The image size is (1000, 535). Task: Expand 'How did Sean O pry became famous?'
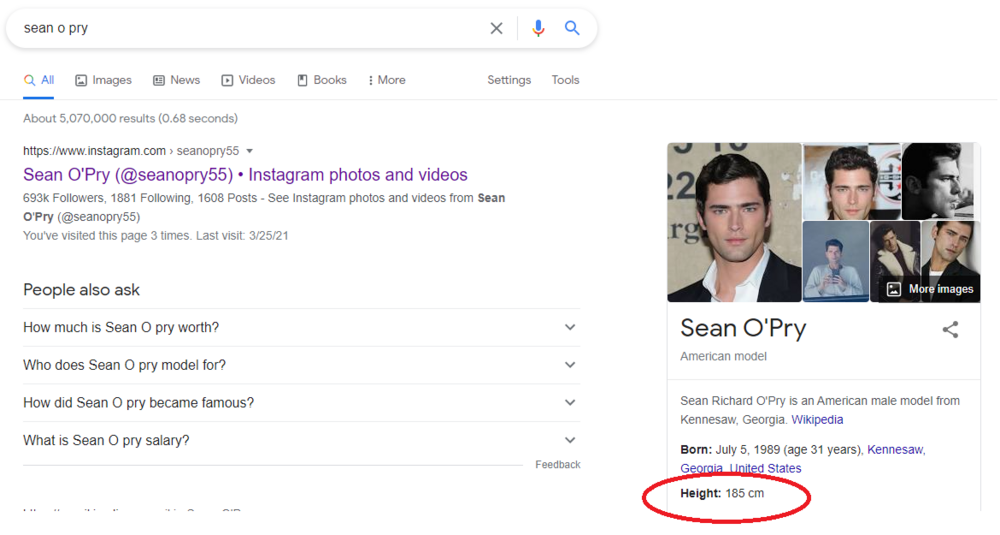click(301, 403)
